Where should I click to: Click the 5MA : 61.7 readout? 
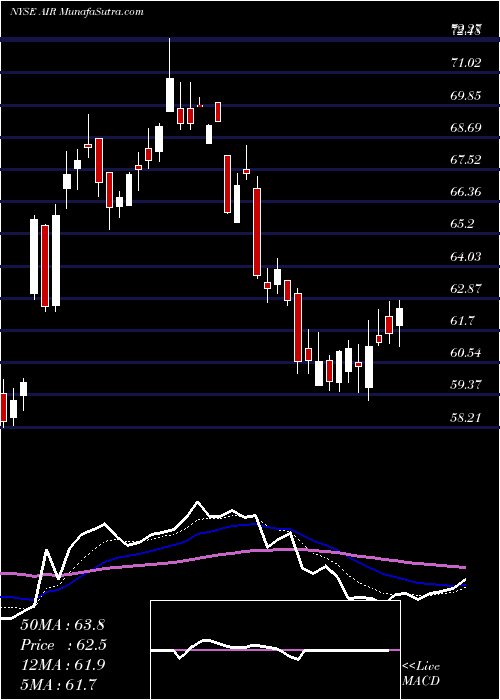tap(58, 684)
